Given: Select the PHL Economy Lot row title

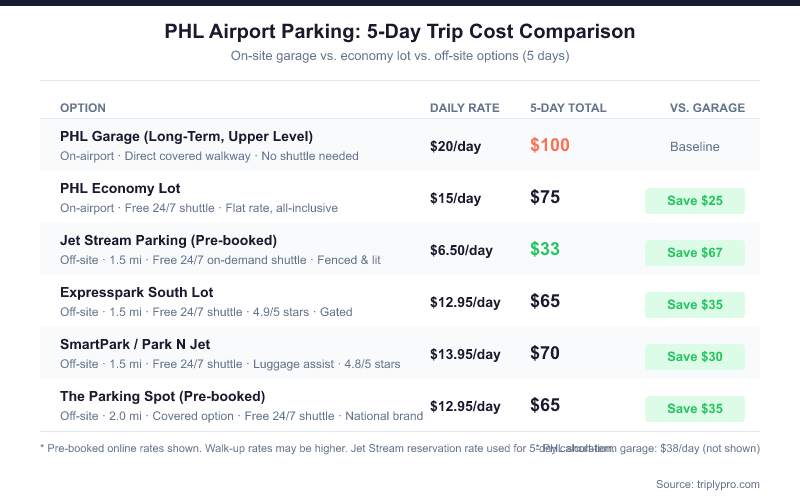Looking at the screenshot, I should coord(120,188).
